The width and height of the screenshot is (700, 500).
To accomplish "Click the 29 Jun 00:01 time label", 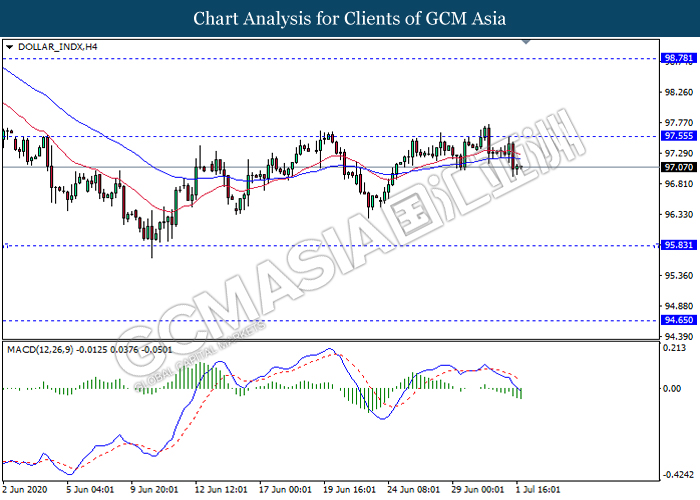I will click(x=478, y=490).
